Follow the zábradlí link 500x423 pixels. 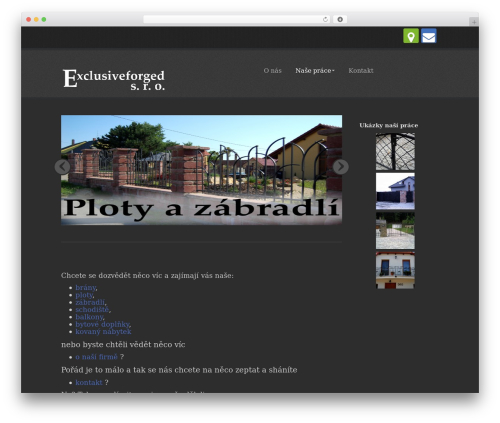(x=90, y=302)
